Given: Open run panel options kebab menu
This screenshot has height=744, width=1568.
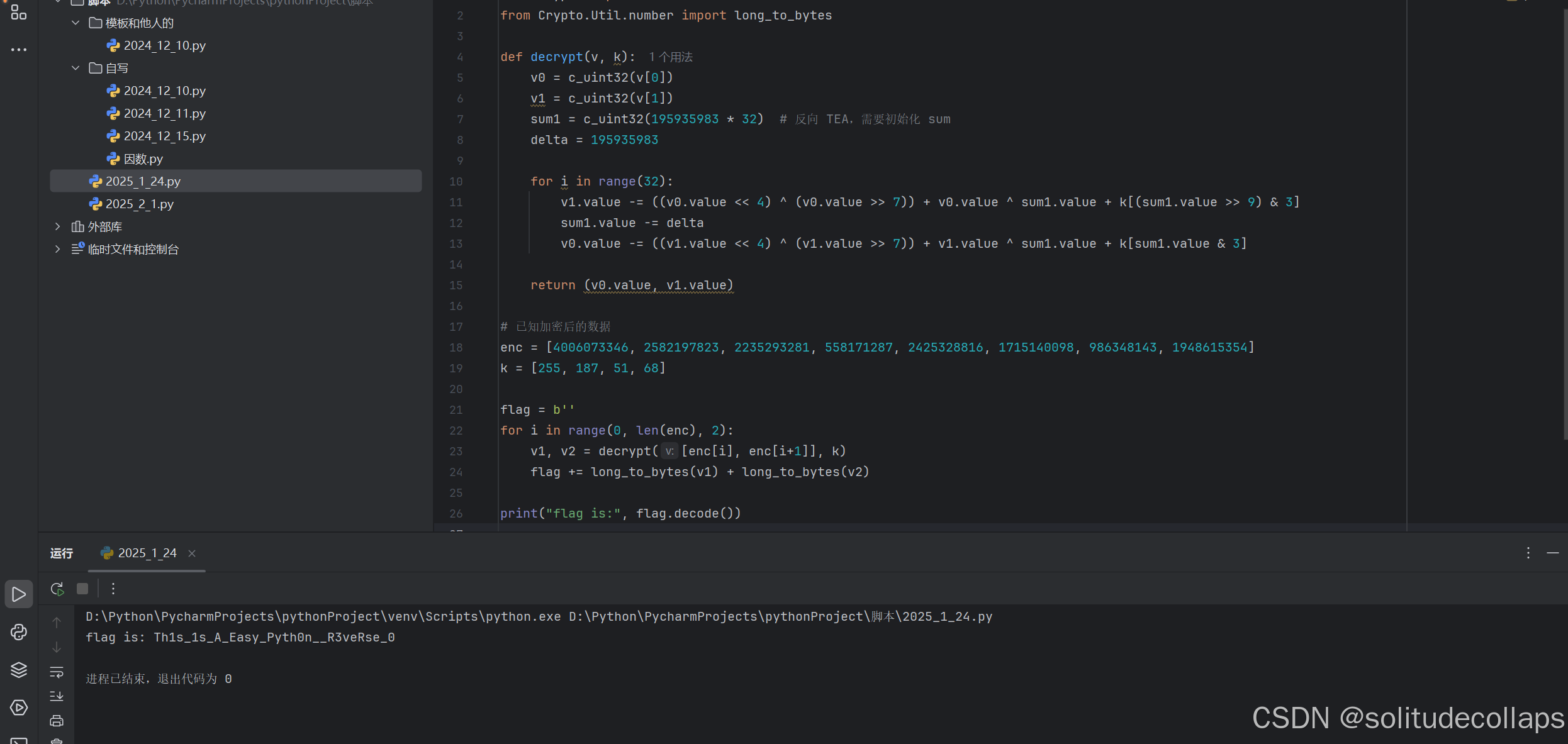Looking at the screenshot, I should pyautogui.click(x=1528, y=553).
